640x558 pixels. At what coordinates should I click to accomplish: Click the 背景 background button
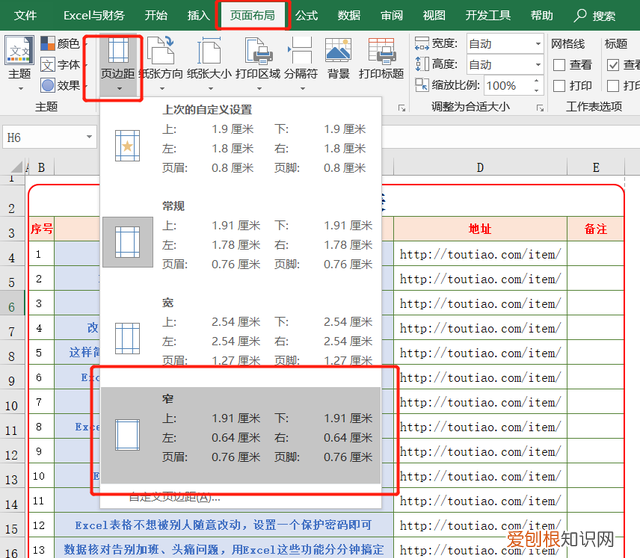click(338, 59)
